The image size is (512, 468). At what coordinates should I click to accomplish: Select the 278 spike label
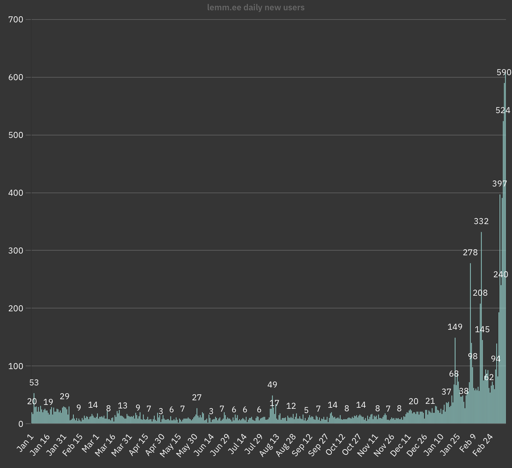470,253
